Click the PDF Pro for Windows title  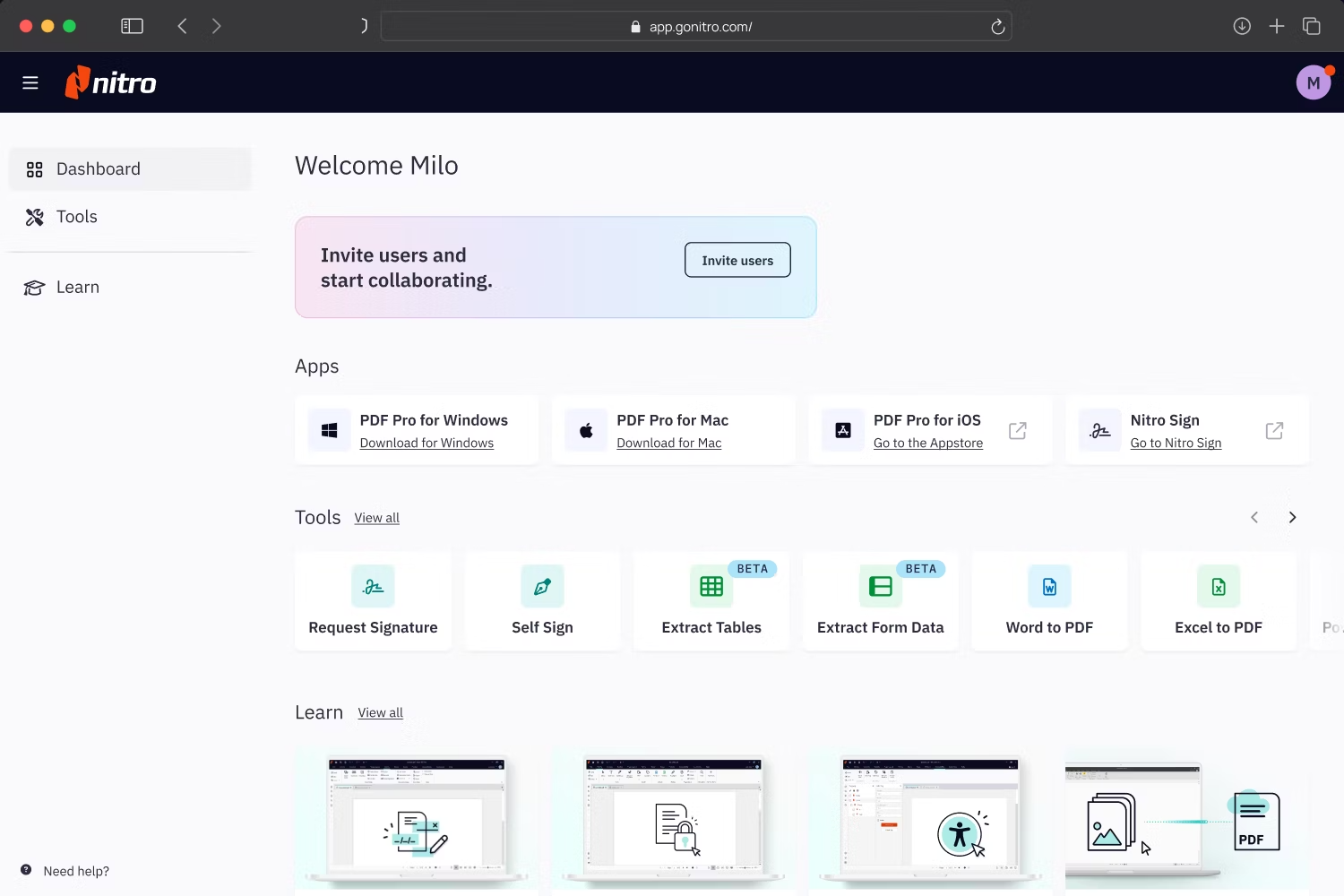point(434,420)
